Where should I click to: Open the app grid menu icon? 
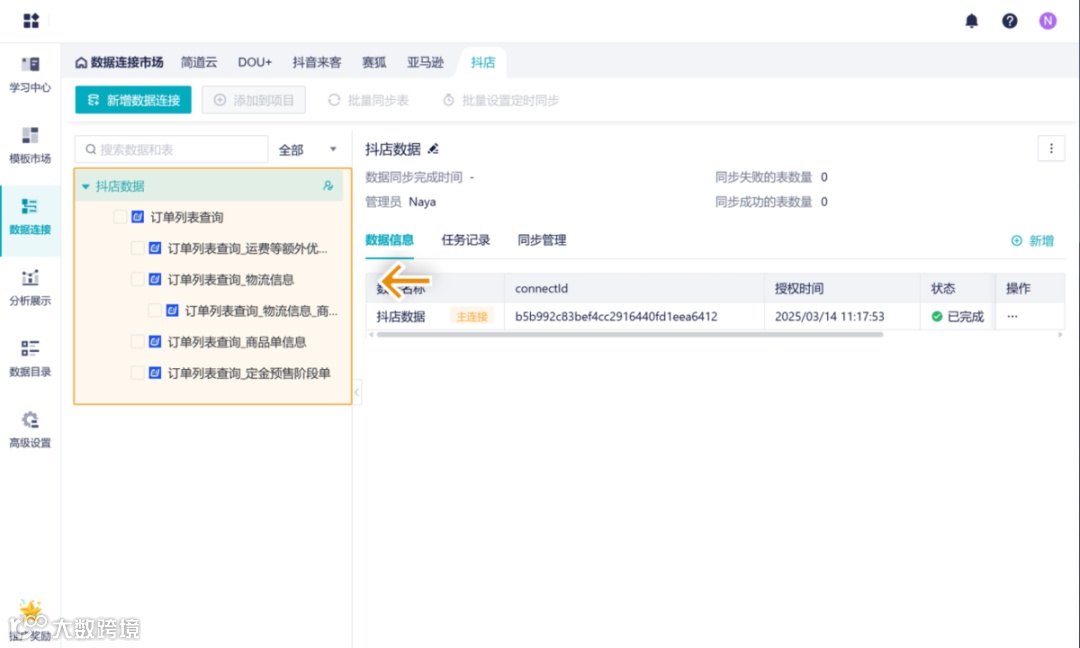[31, 21]
